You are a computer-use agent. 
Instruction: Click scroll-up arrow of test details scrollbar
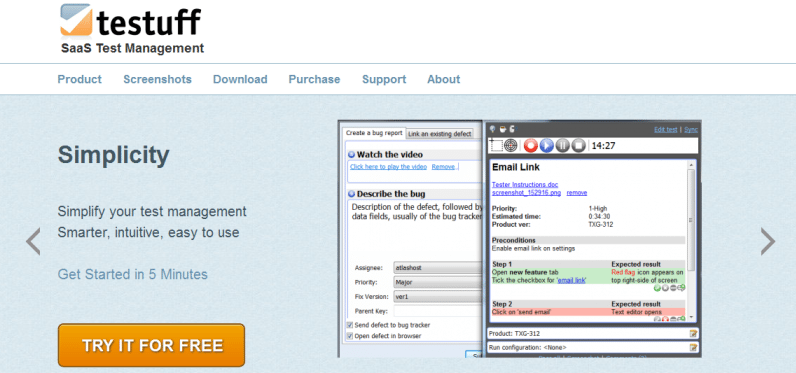point(691,165)
